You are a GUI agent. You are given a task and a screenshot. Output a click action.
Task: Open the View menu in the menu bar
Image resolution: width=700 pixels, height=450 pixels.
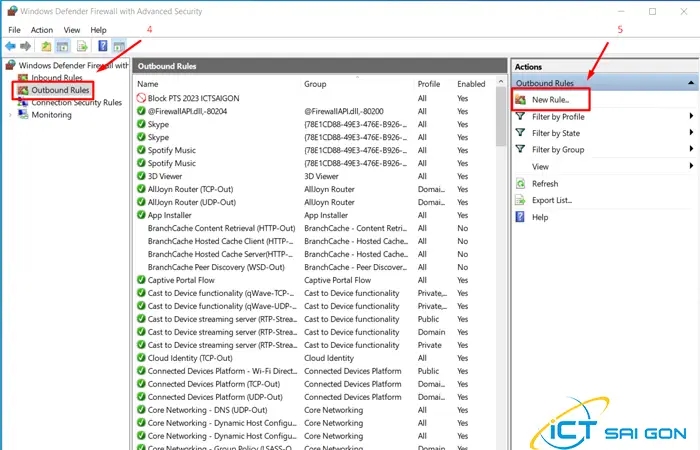tap(71, 30)
